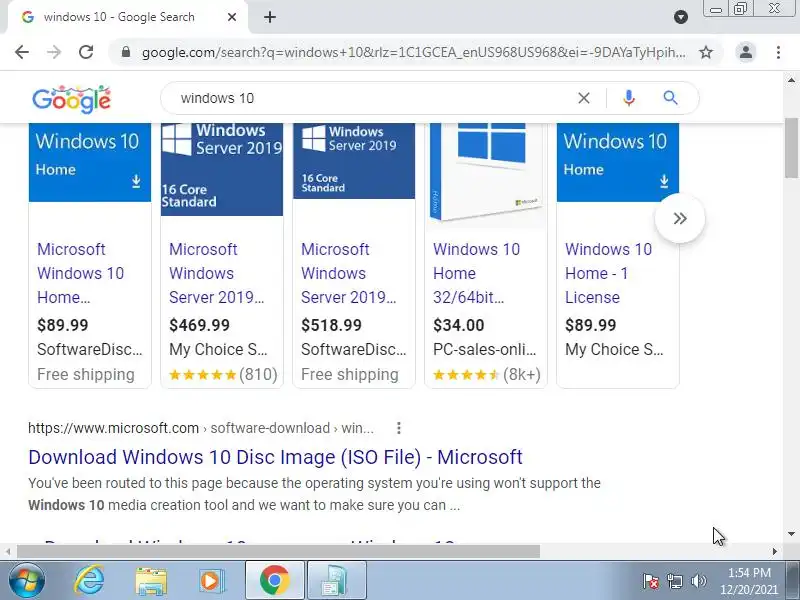Click the circular dropdown icon beside window controls
The height and width of the screenshot is (600, 800).
click(x=681, y=17)
